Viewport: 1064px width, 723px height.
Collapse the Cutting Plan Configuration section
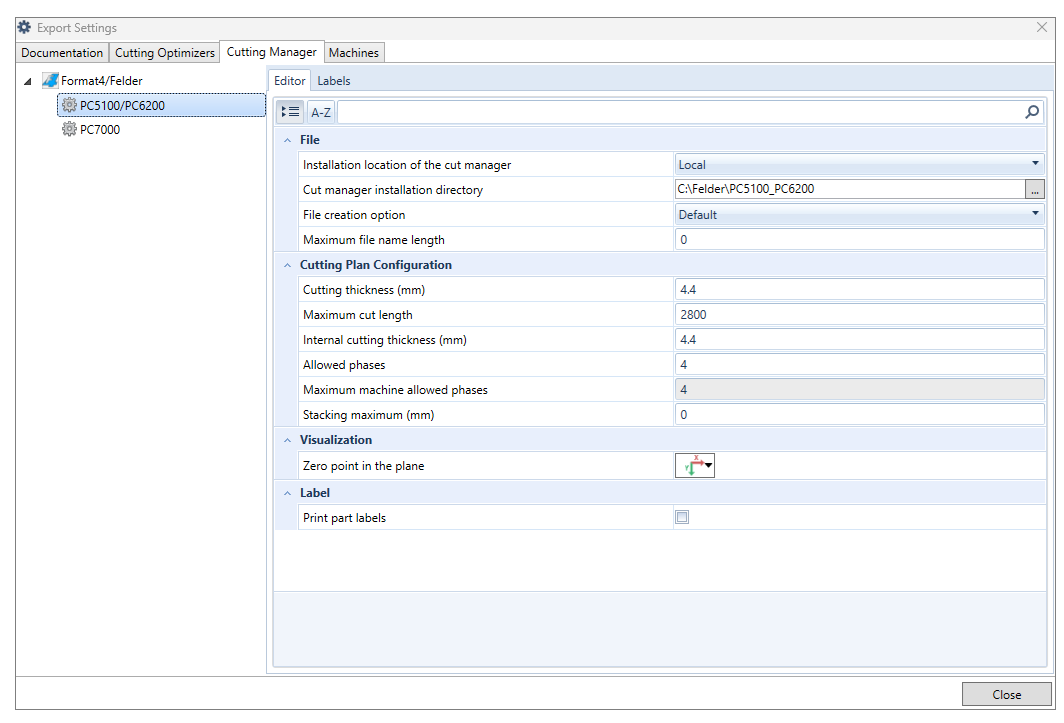[x=288, y=265]
